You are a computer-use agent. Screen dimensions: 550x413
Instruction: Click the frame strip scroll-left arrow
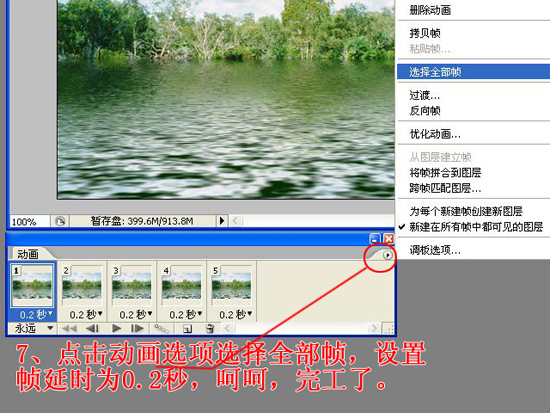[x=228, y=328]
